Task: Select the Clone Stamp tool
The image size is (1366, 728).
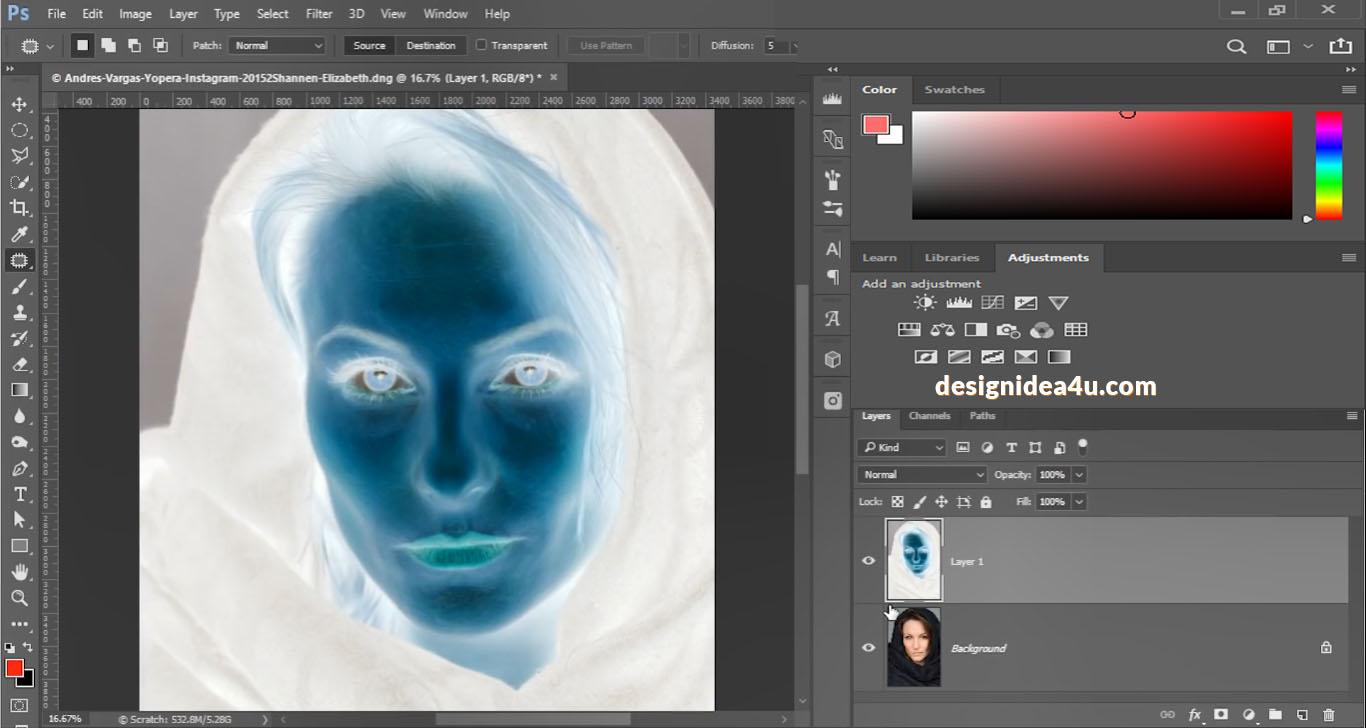Action: pyautogui.click(x=19, y=312)
